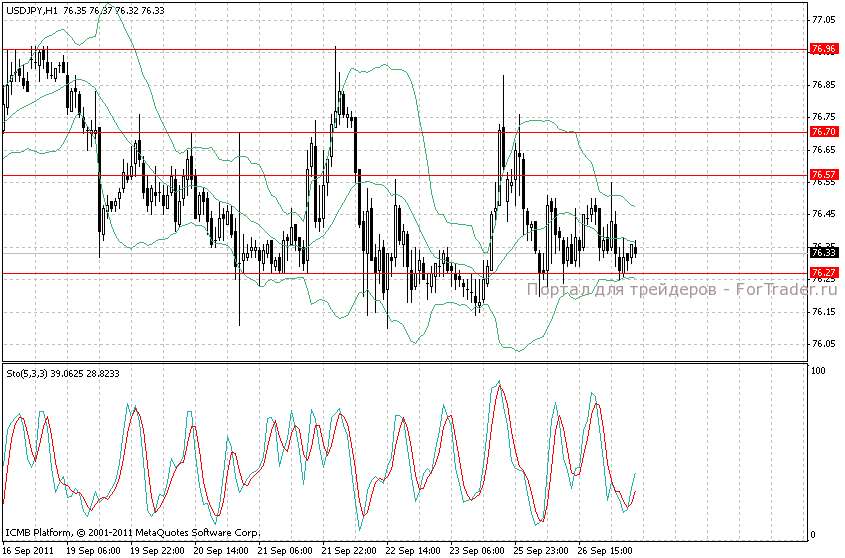This screenshot has height=558, width=845.
Task: Click the black 76.33 current price label
Action: coord(824,253)
